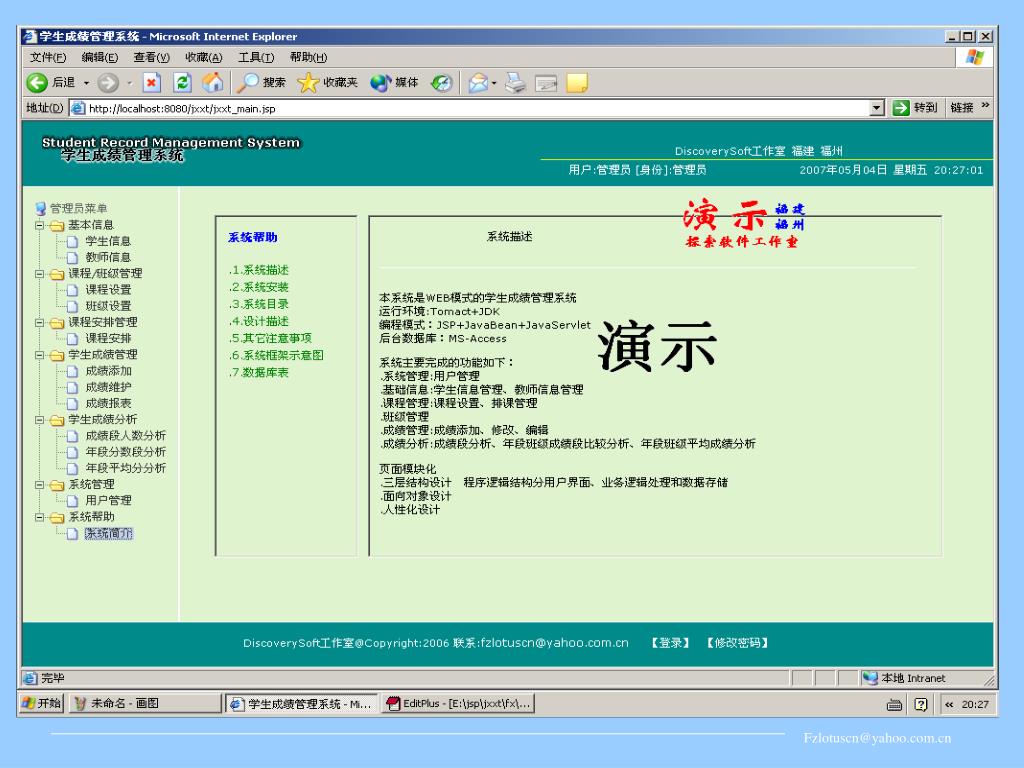Open the Back button history dropdown arrow

(86, 83)
